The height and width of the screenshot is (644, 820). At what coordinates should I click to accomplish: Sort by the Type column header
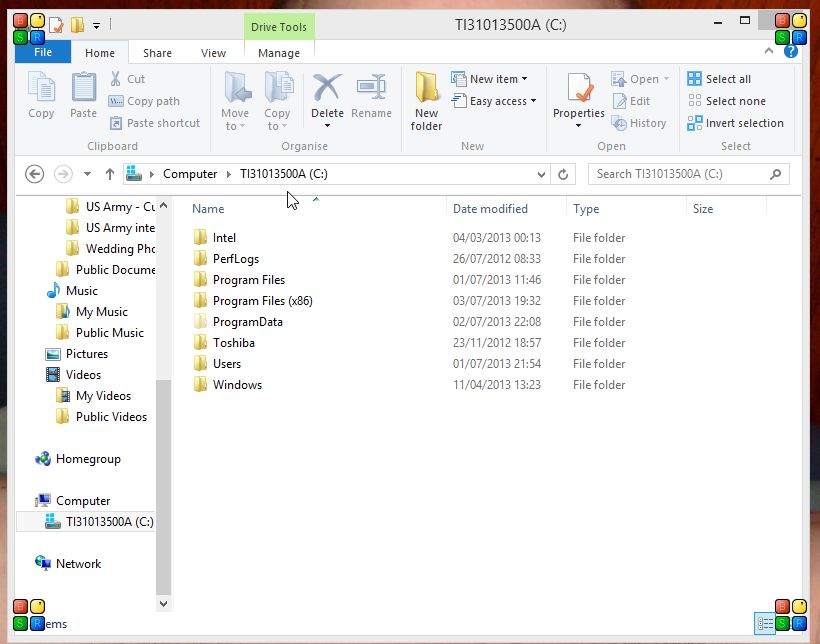click(x=586, y=209)
